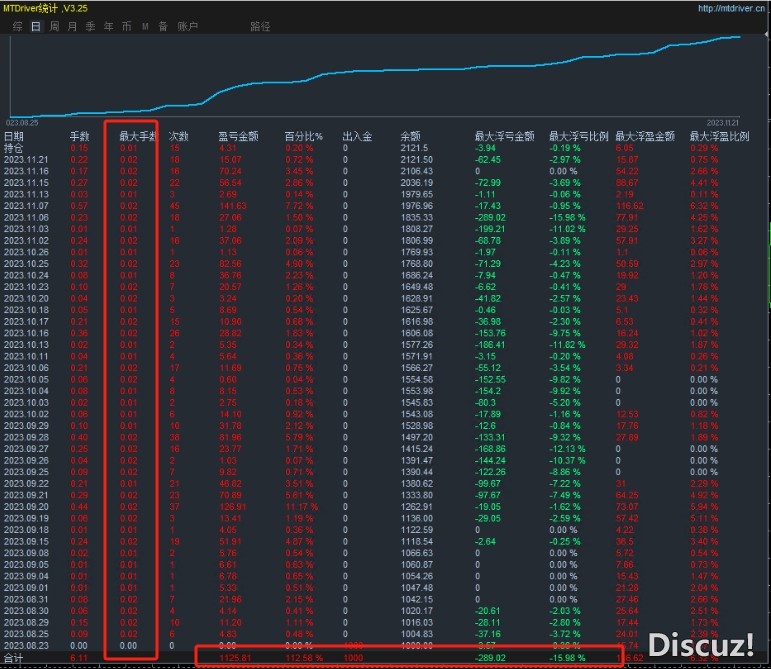Open the 周 weekly statistics tab
The height and width of the screenshot is (669, 771).
[54, 26]
